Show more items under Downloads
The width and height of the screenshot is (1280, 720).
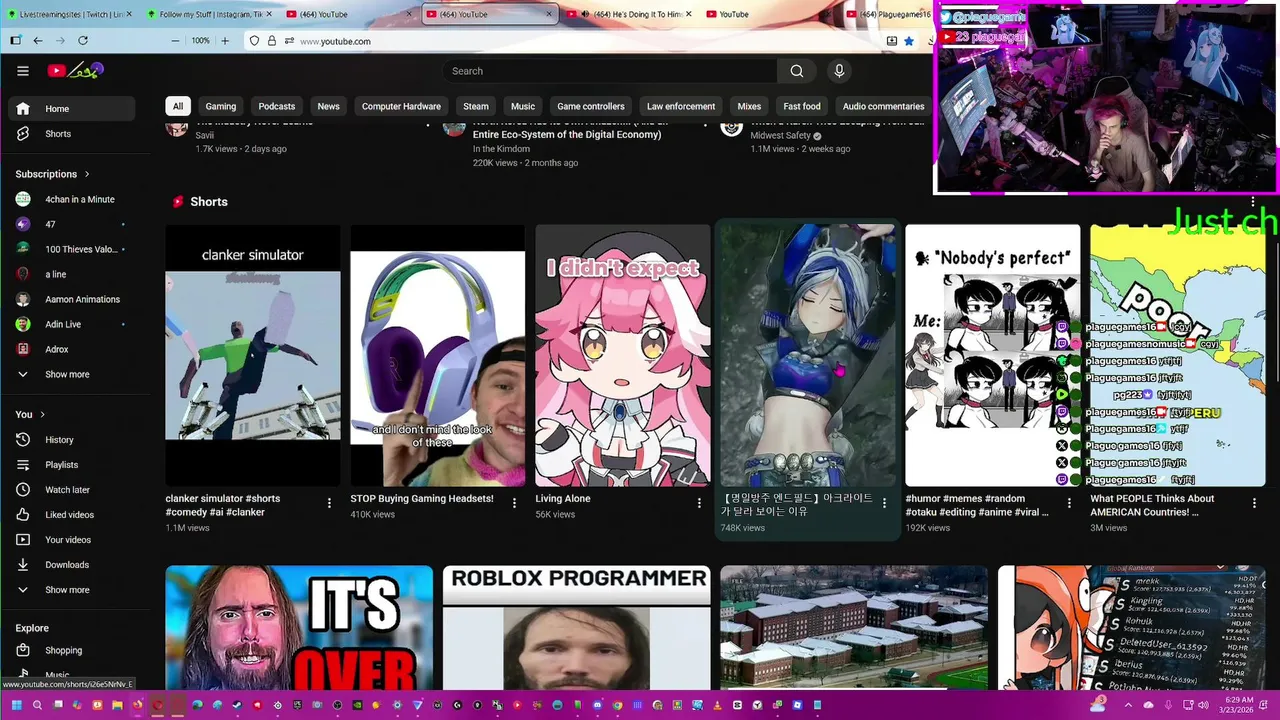coord(71,590)
